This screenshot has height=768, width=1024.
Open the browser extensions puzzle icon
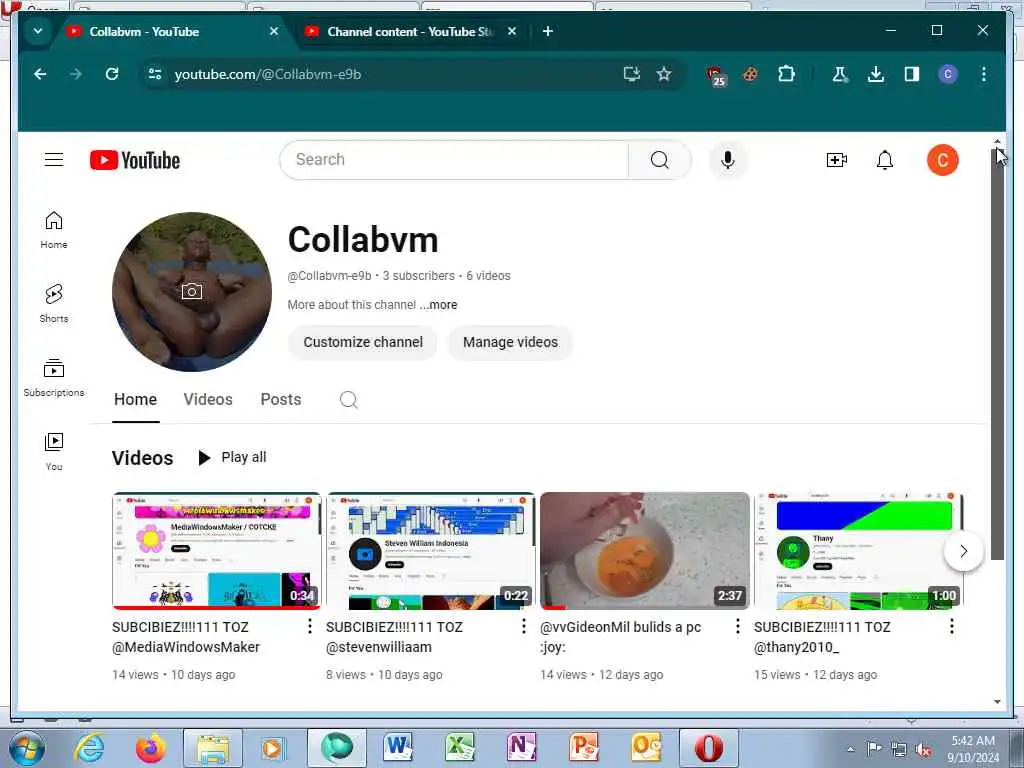click(787, 74)
